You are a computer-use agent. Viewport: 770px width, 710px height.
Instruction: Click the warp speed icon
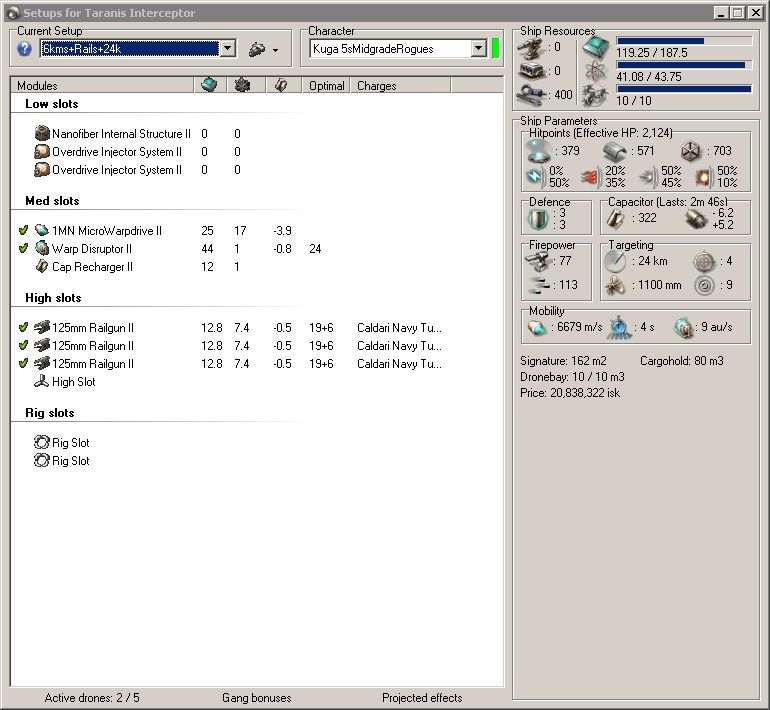[x=684, y=328]
